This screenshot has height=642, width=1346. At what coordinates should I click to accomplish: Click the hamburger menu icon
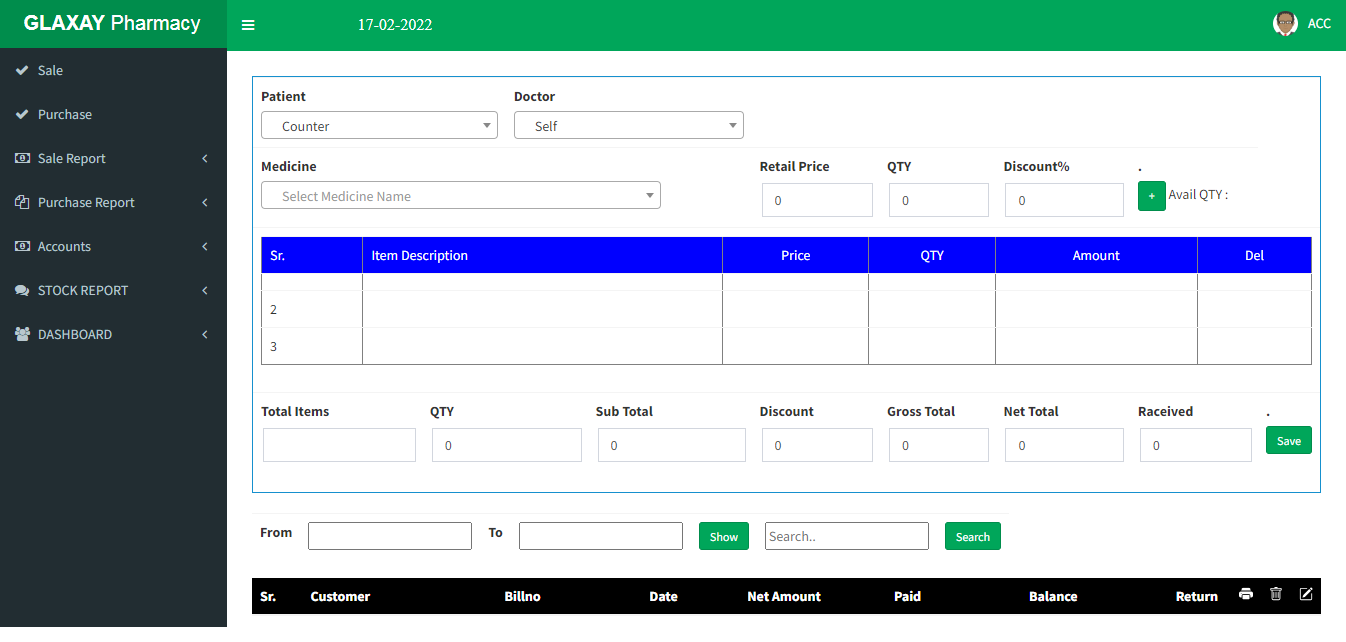coord(248,25)
